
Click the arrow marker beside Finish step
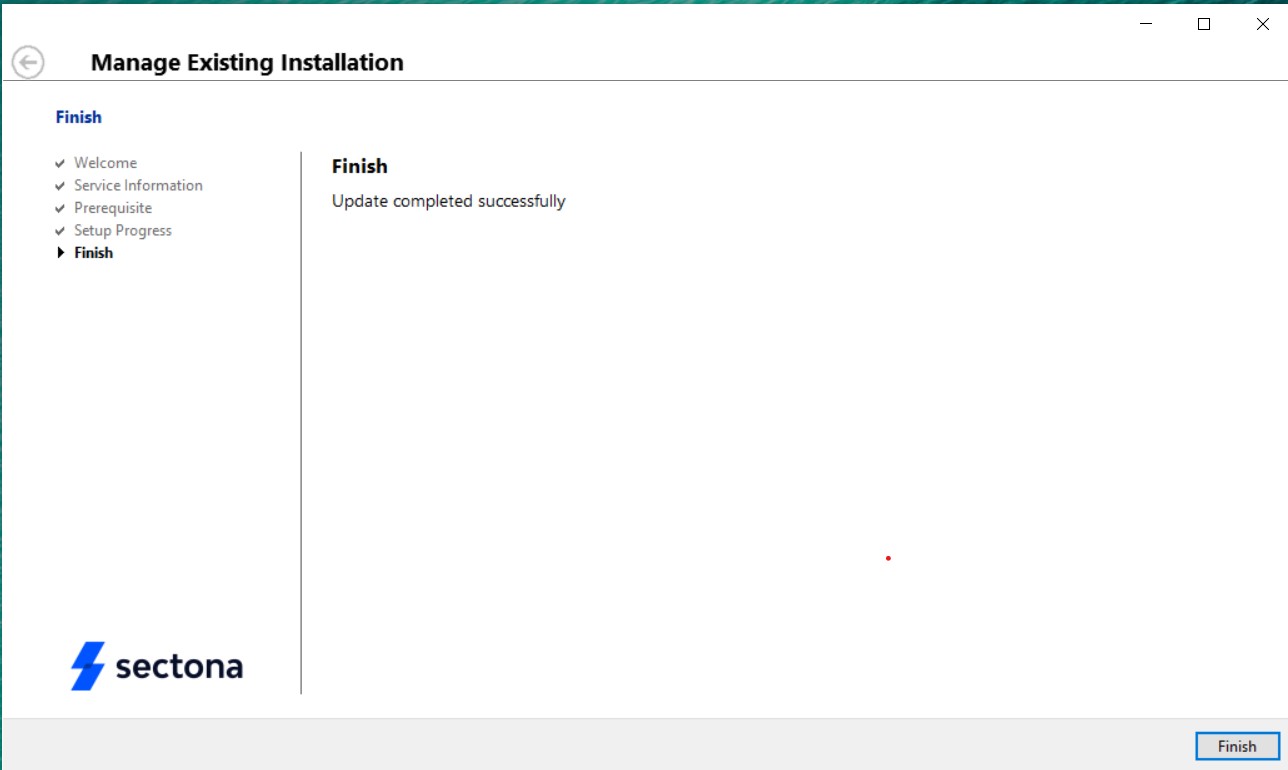[62, 252]
